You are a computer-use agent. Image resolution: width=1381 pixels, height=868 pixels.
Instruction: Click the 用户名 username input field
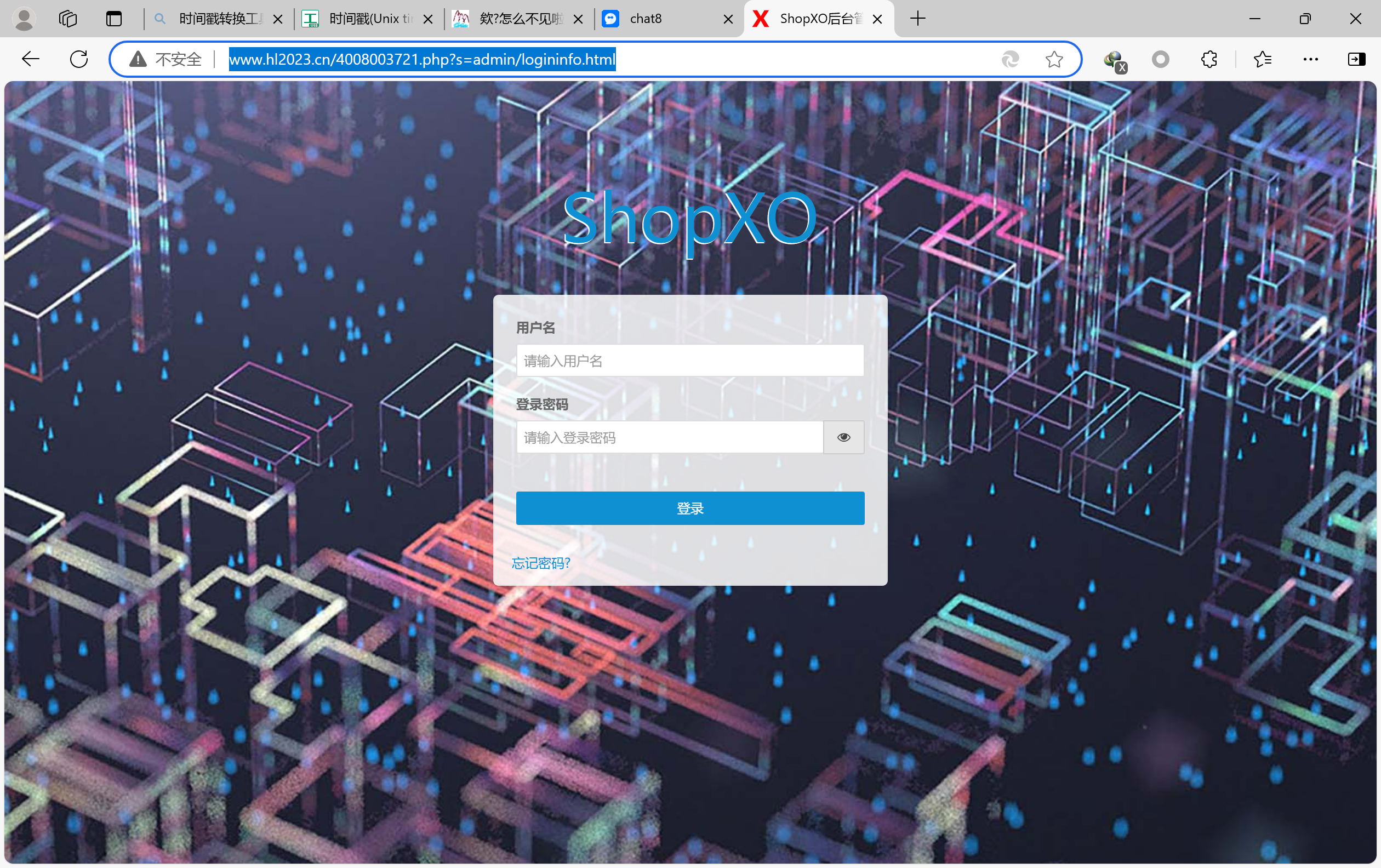pos(690,361)
